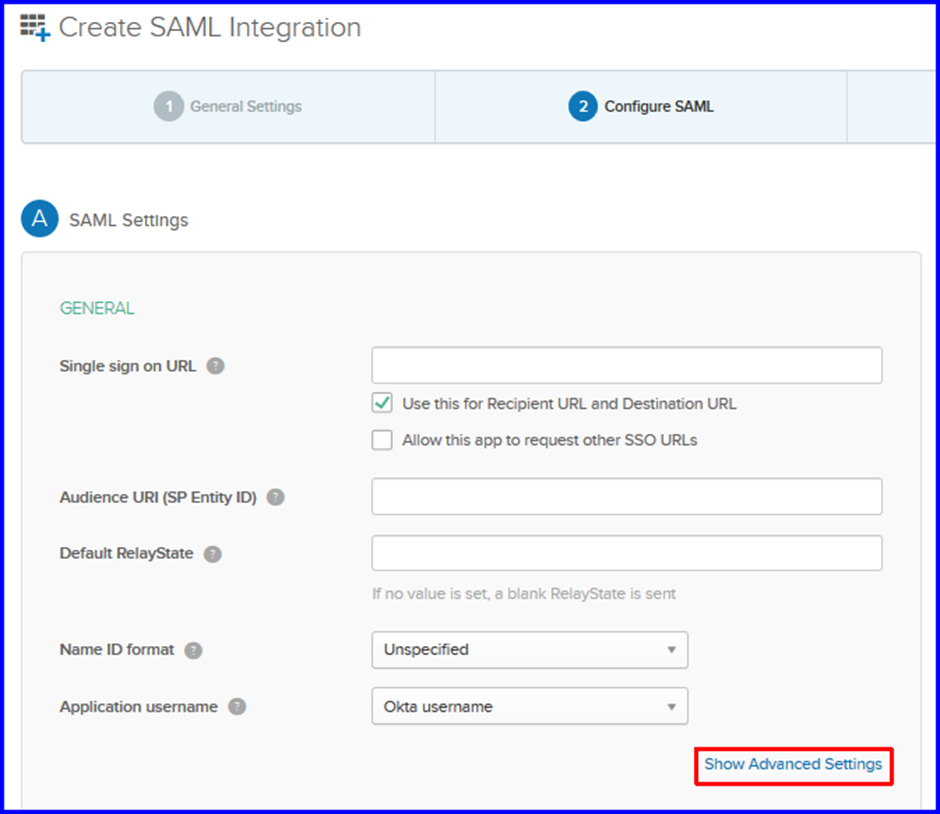
Task: Click the Default RelayState text box
Action: pyautogui.click(x=627, y=553)
